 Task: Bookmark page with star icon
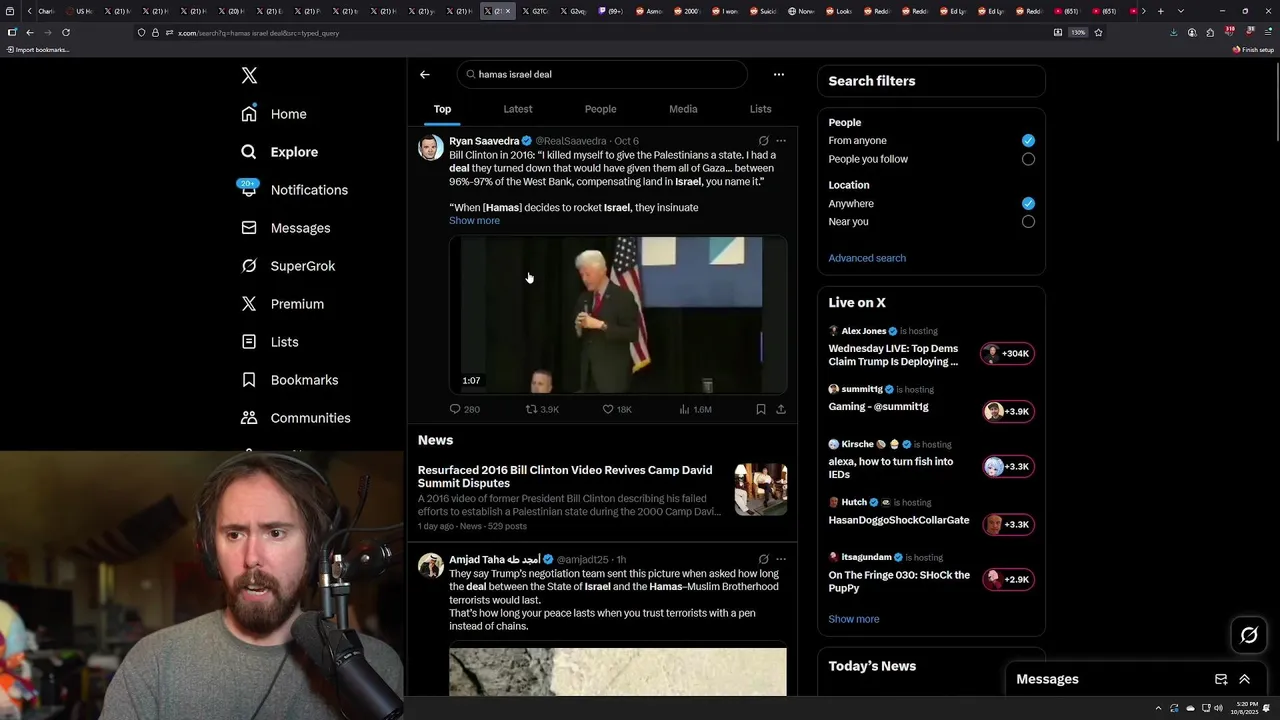(x=1098, y=32)
